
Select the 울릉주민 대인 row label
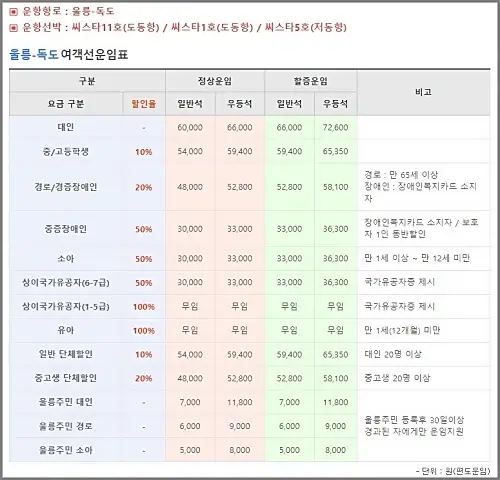tap(66, 402)
